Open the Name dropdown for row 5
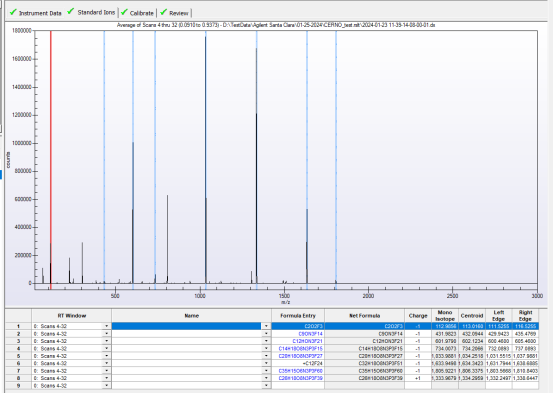Image resolution: width=554 pixels, height=393 pixels. tap(266, 356)
